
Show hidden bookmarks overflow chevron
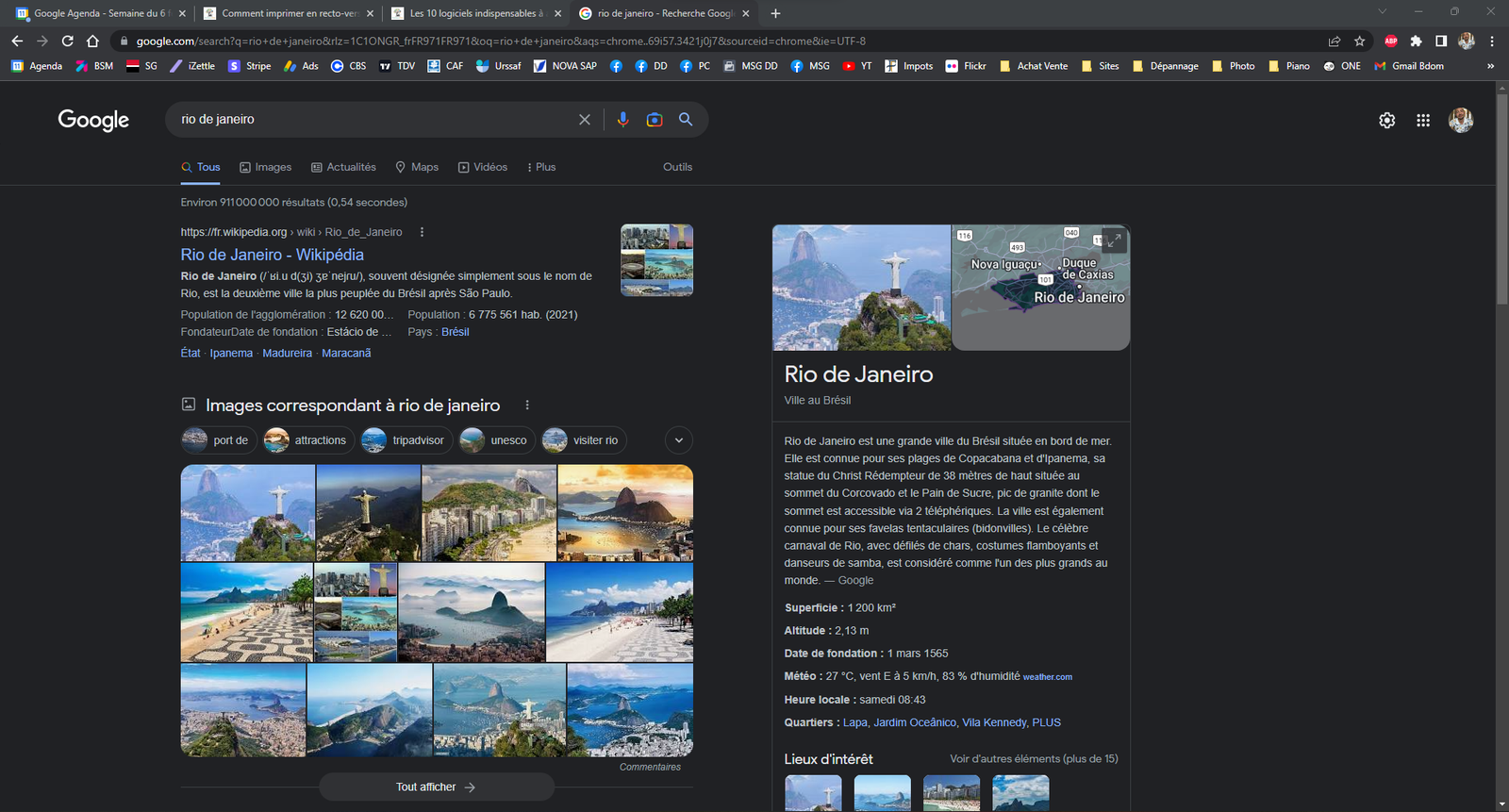1491,66
